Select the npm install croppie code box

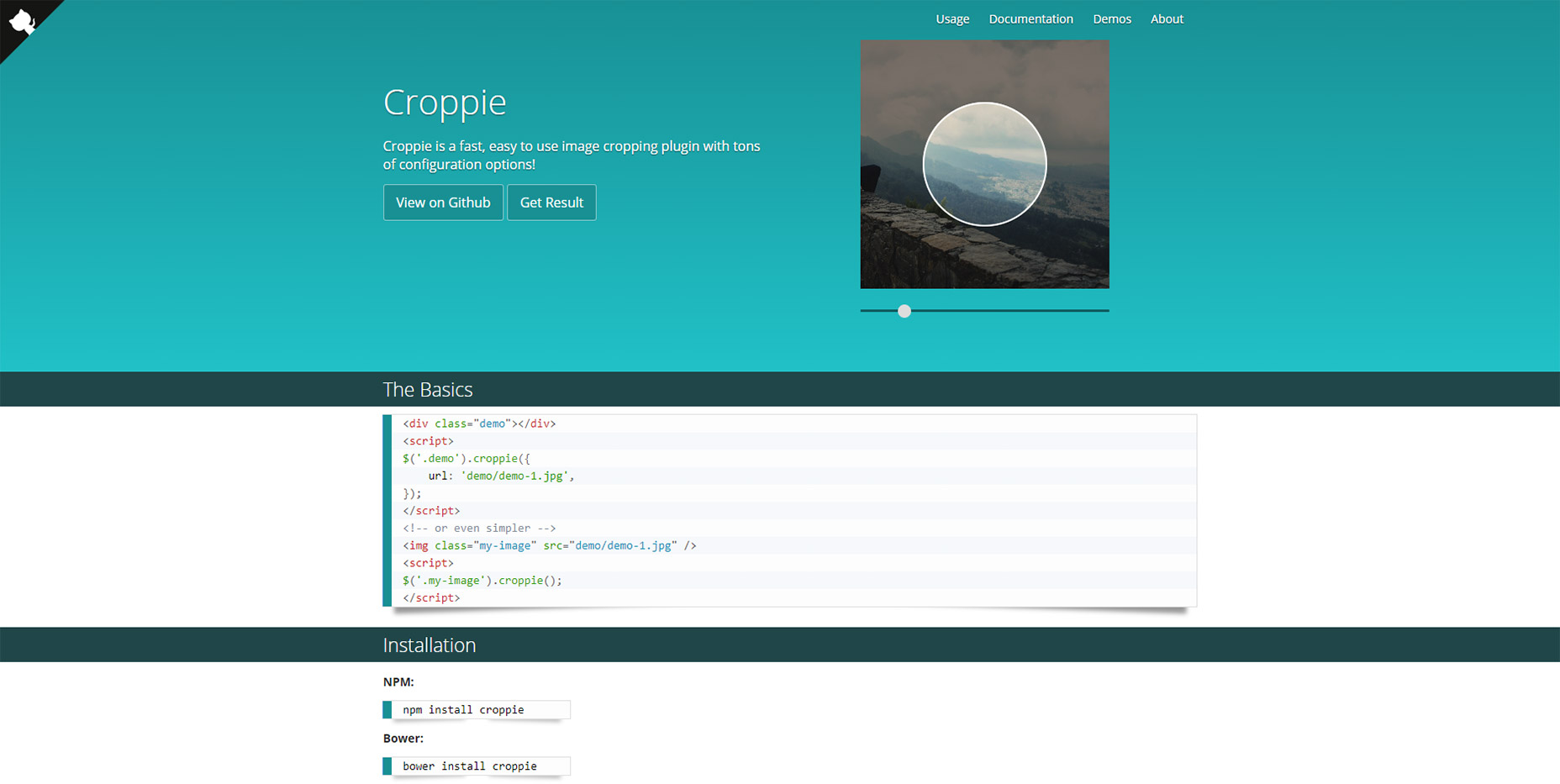pos(477,710)
